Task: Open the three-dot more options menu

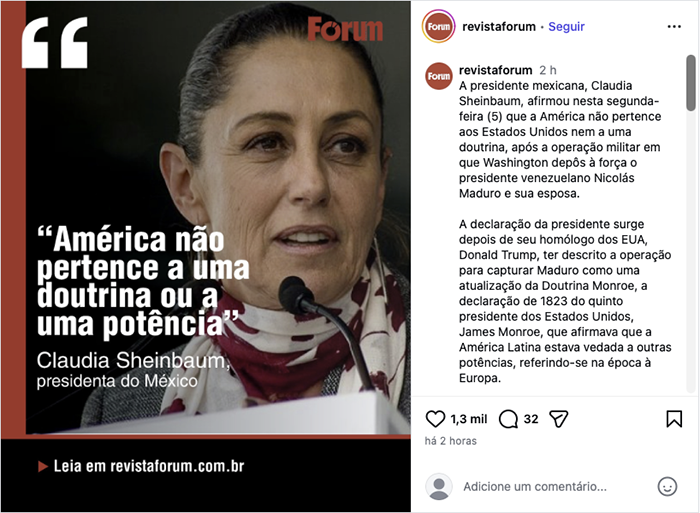Action: click(x=674, y=27)
